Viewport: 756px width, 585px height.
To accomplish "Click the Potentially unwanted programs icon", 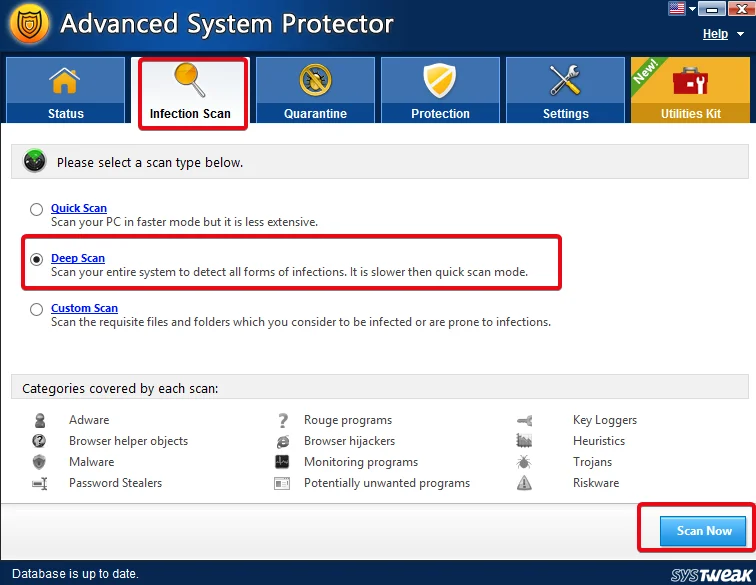I will pyautogui.click(x=282, y=483).
